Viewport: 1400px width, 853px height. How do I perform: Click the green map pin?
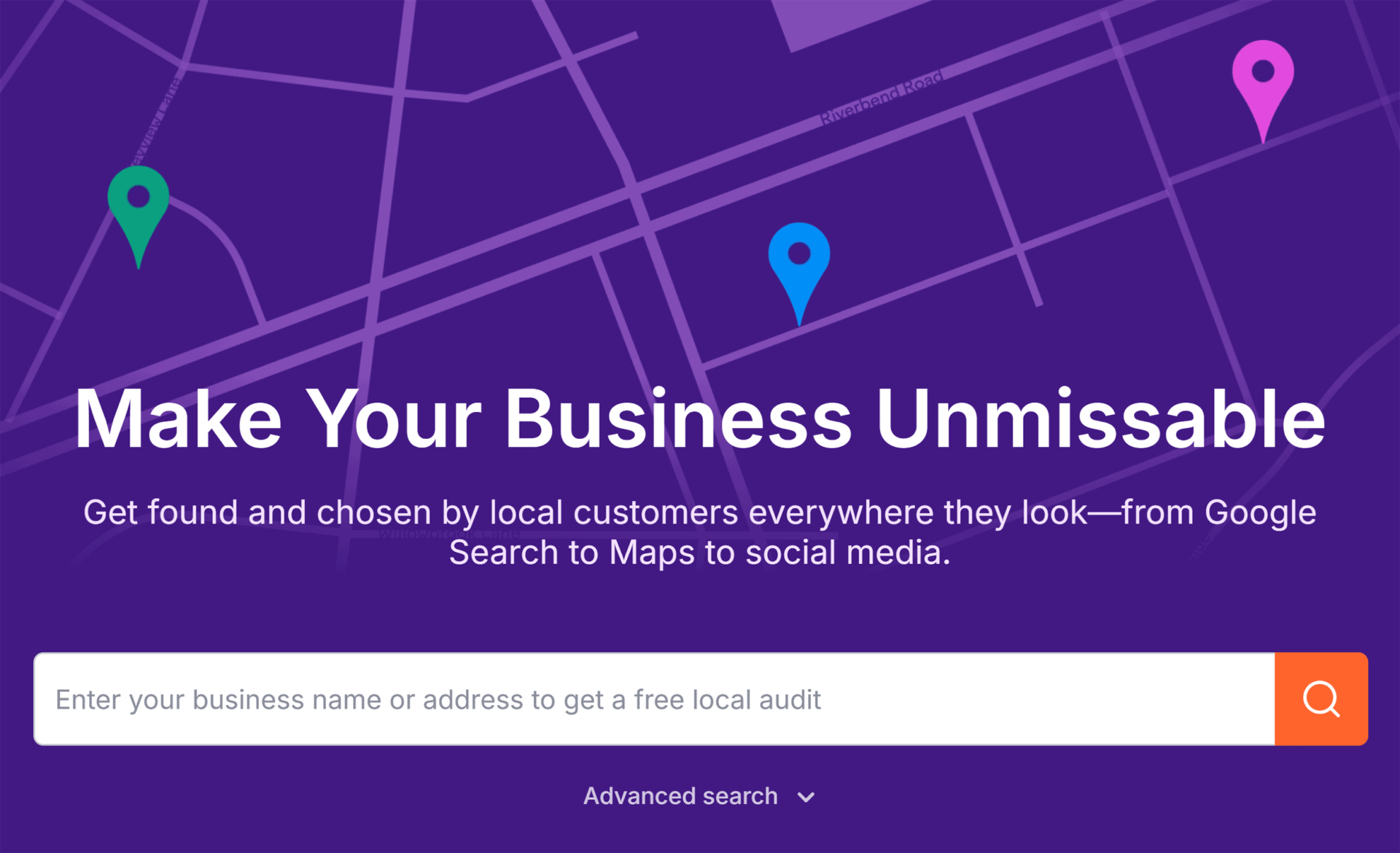[x=139, y=211]
